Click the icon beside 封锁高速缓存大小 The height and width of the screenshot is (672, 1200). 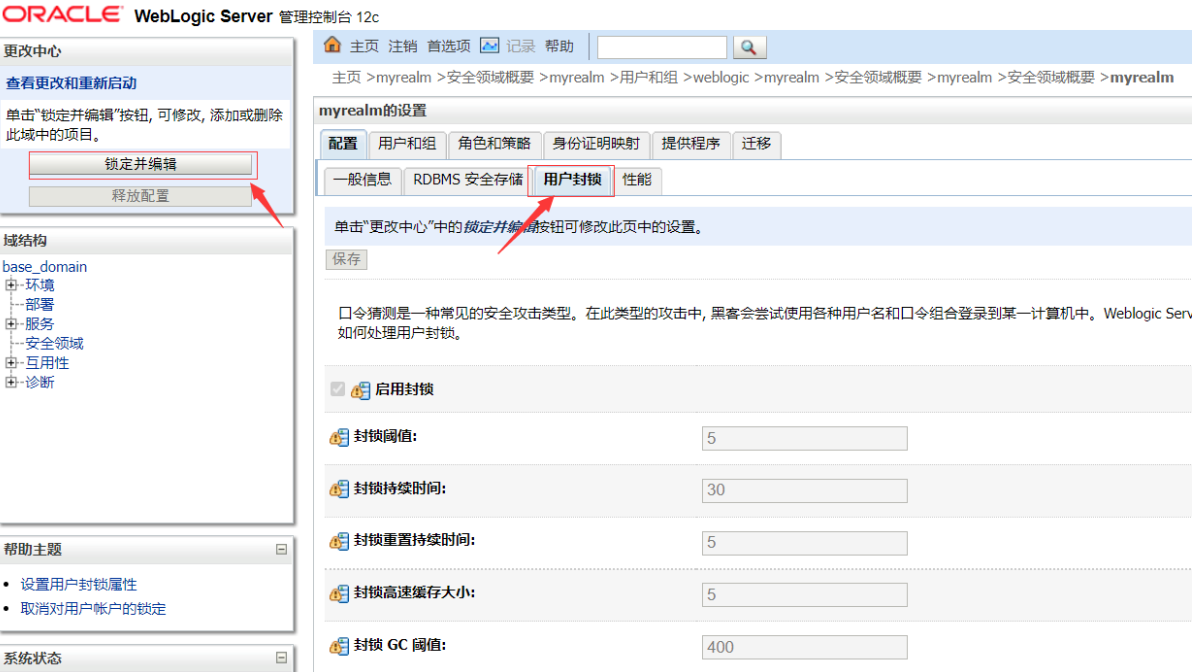pos(340,593)
